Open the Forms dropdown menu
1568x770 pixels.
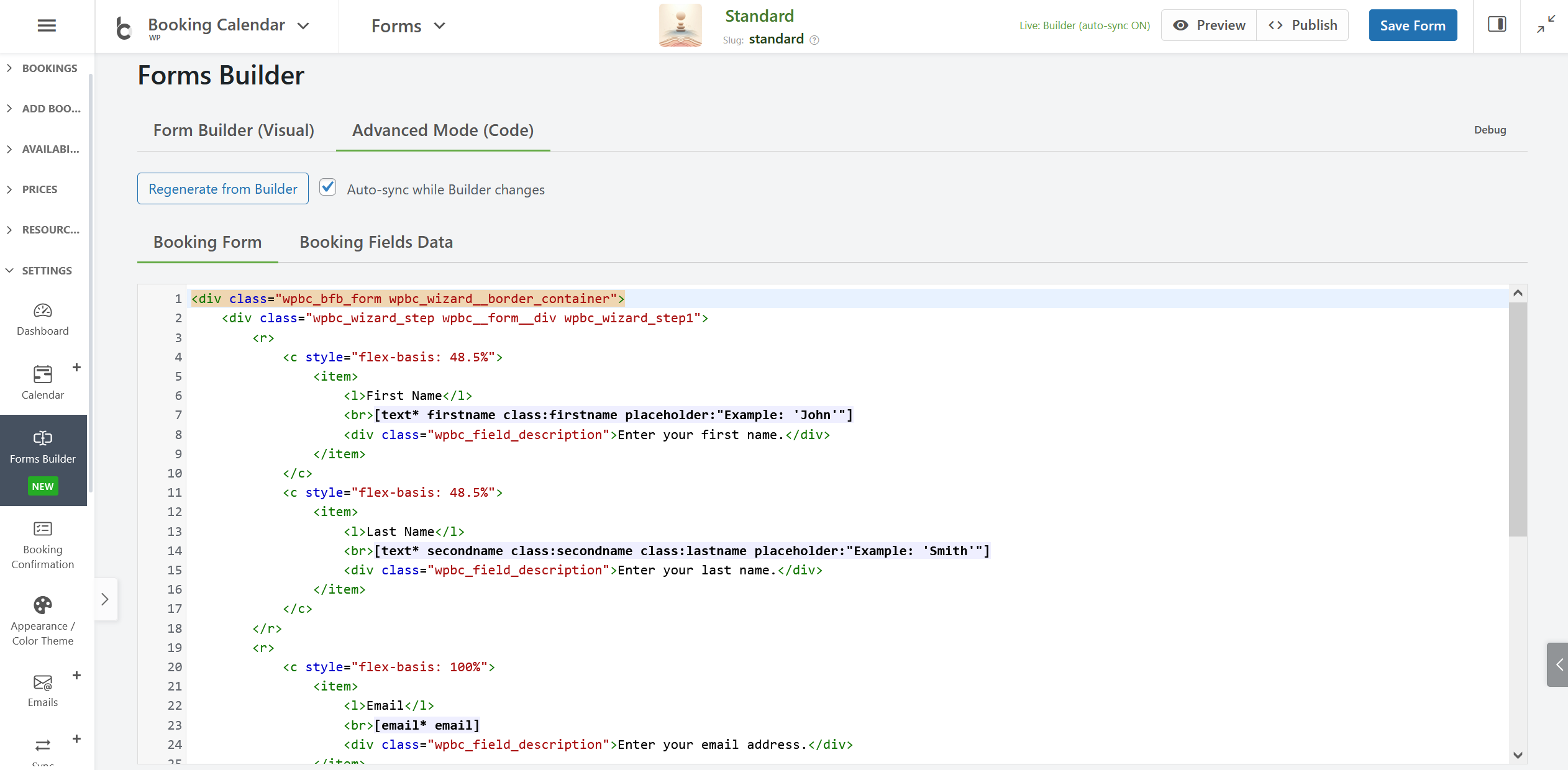tap(408, 26)
